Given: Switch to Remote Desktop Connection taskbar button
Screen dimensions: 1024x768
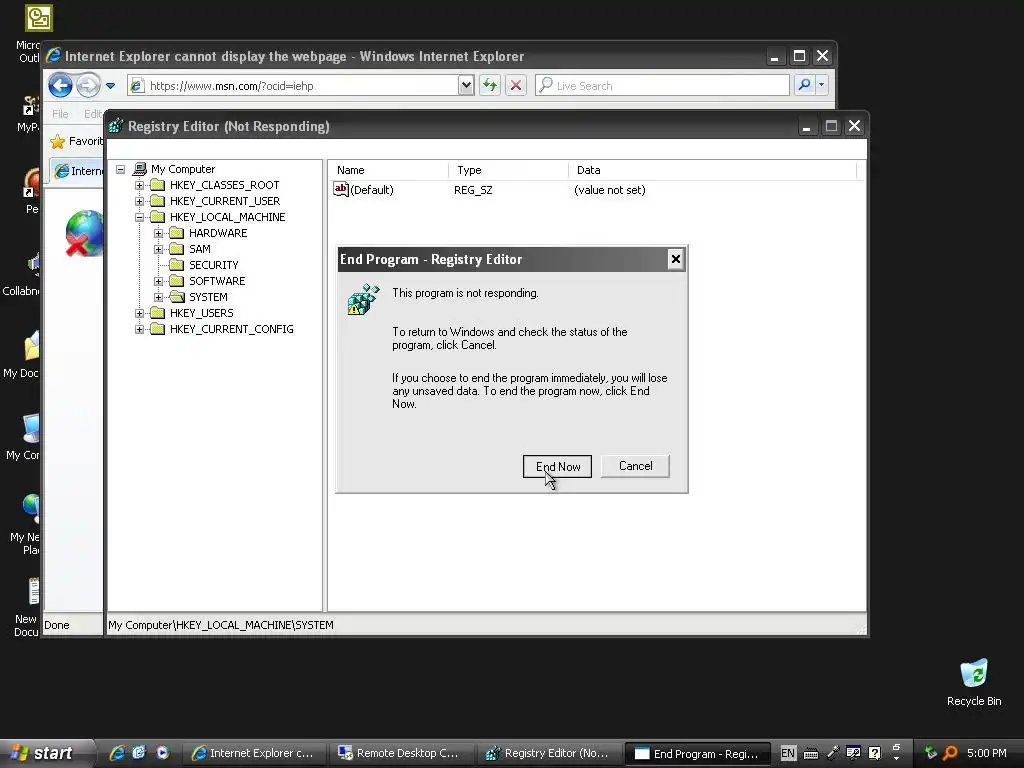Looking at the screenshot, I should pos(398,754).
